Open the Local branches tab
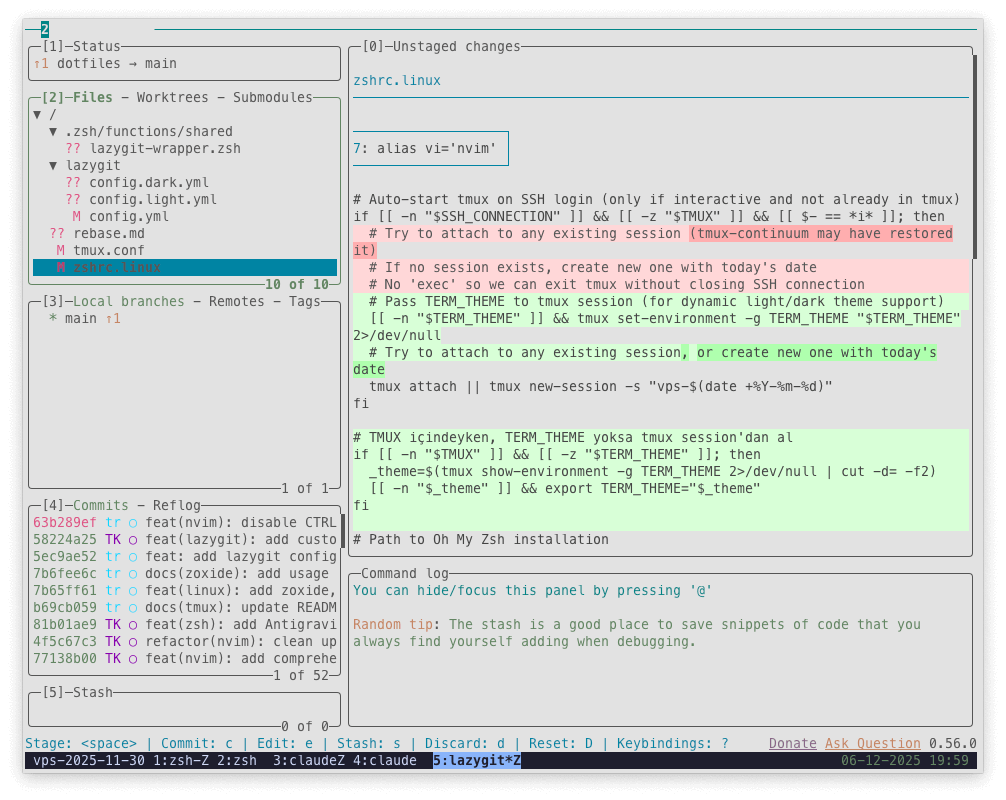Screen dimensions: 1006x800 tap(128, 302)
